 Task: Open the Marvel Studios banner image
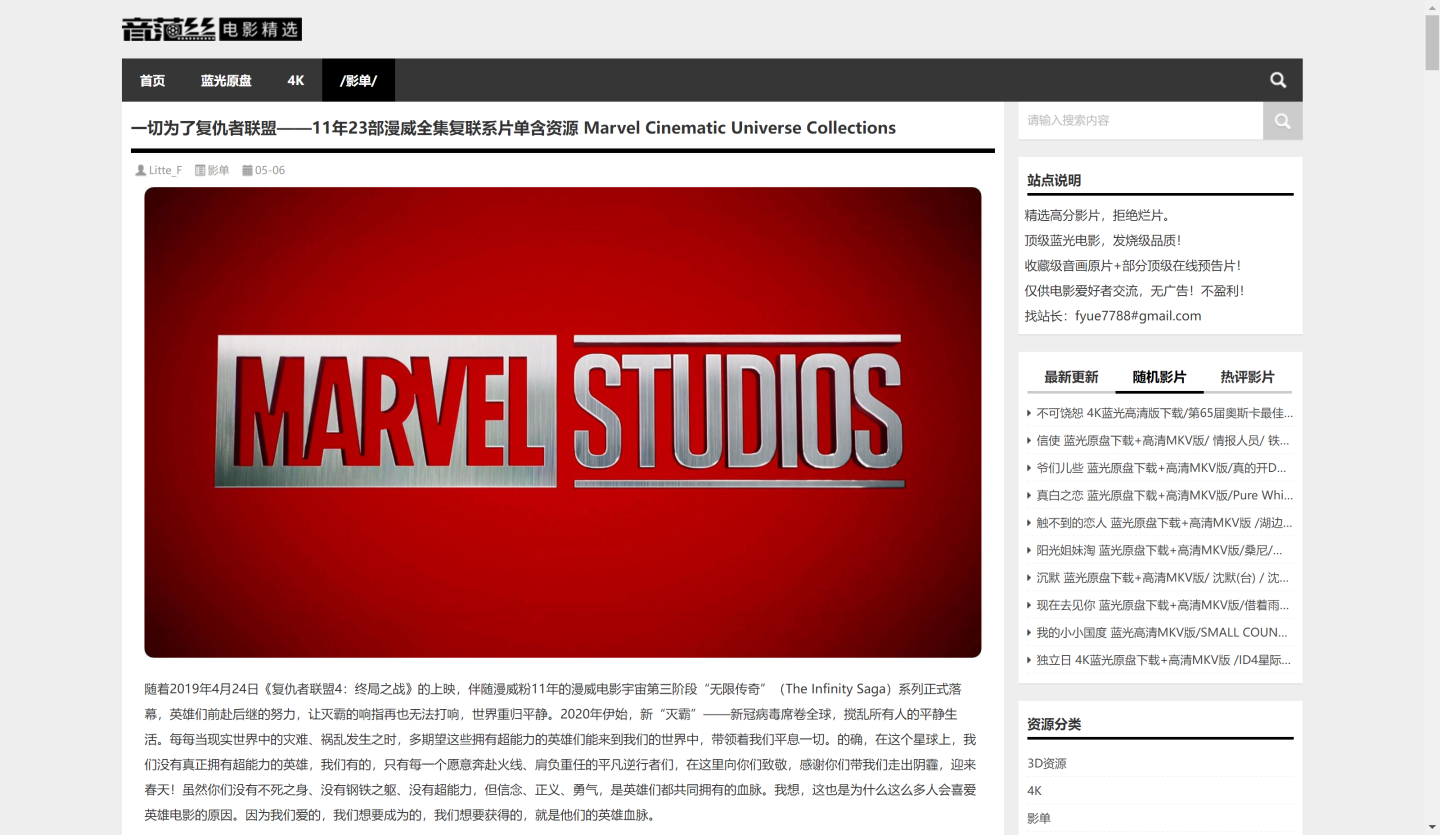tap(562, 422)
